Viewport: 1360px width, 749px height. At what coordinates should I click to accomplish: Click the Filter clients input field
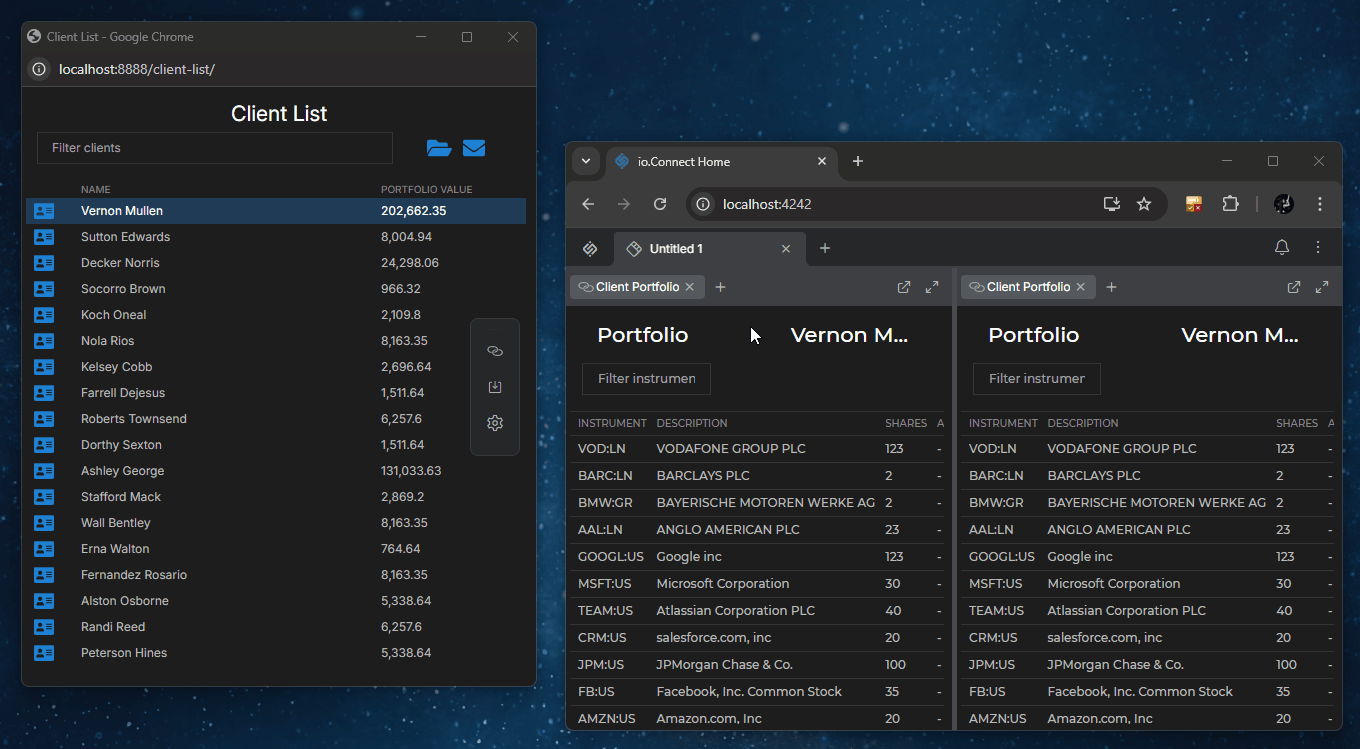point(215,148)
